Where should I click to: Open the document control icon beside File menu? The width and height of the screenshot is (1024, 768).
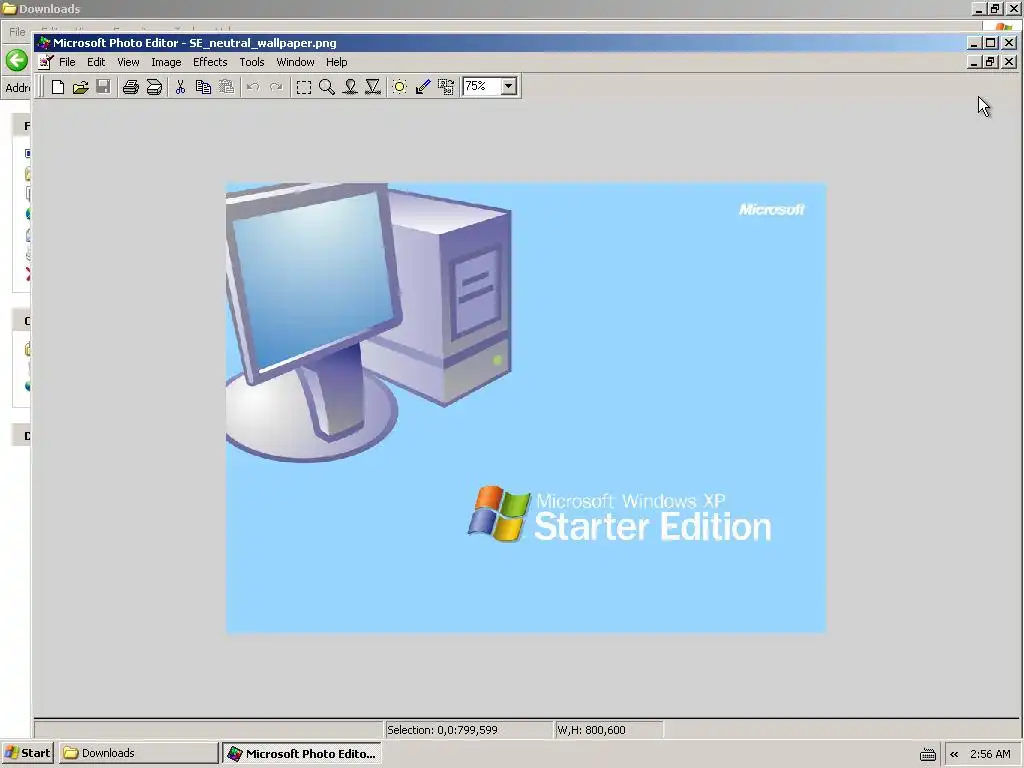click(46, 62)
